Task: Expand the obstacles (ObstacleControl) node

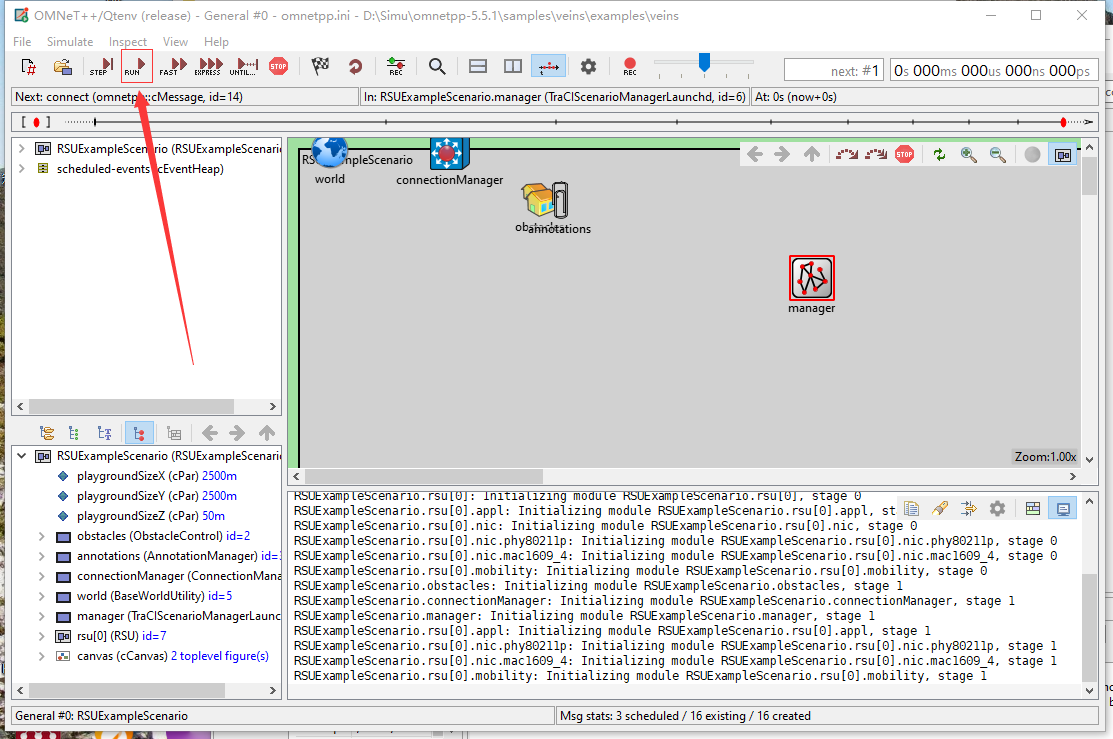Action: click(x=41, y=536)
